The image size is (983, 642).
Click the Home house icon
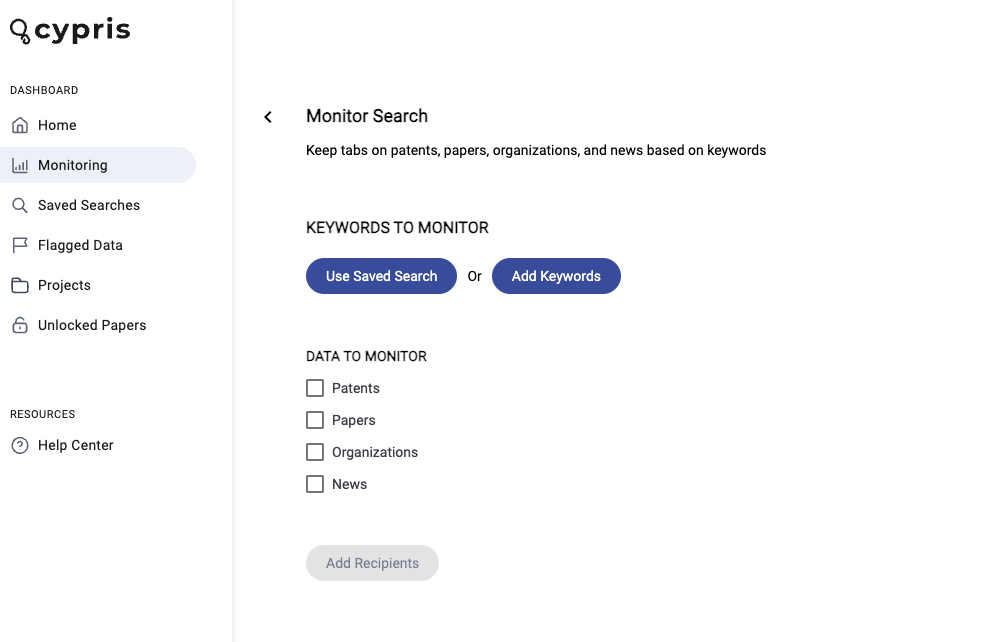[x=20, y=125]
